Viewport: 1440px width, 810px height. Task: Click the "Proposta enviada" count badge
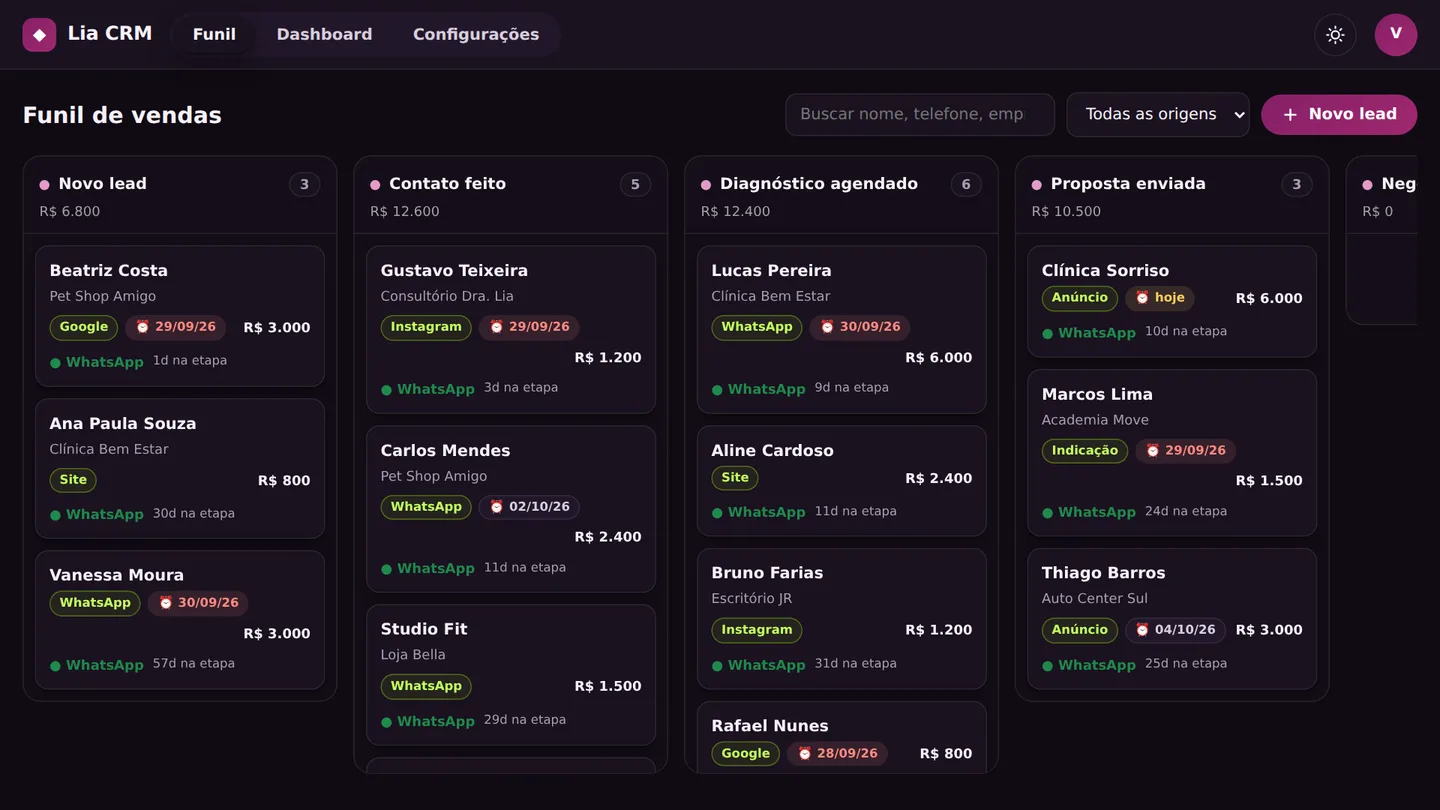tap(1297, 184)
